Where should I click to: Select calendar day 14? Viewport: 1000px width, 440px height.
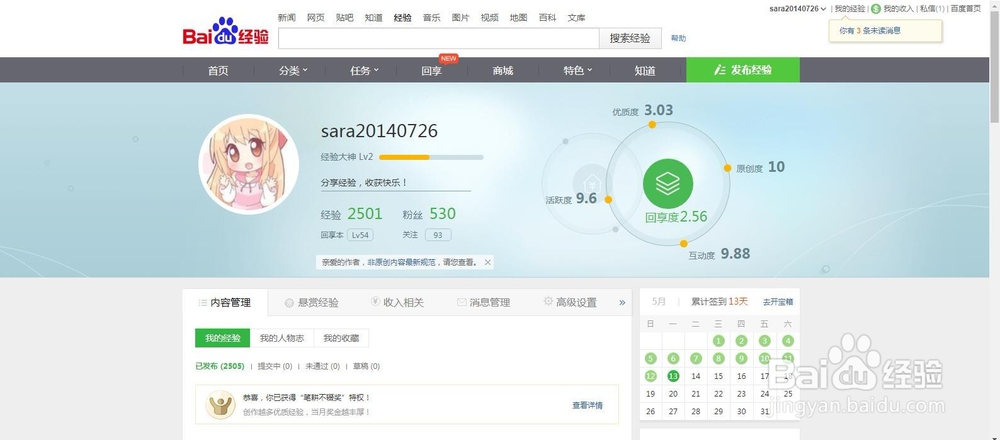(x=696, y=376)
